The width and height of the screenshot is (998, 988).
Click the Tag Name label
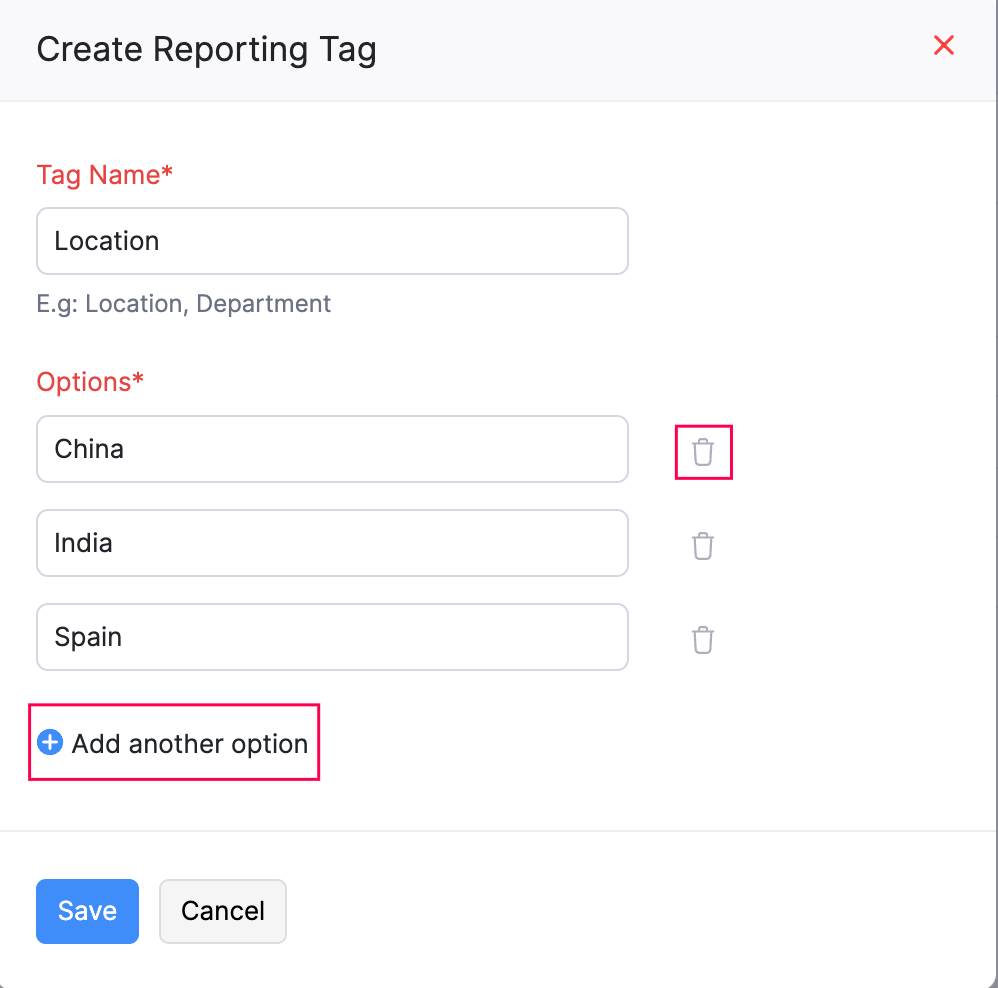(104, 175)
